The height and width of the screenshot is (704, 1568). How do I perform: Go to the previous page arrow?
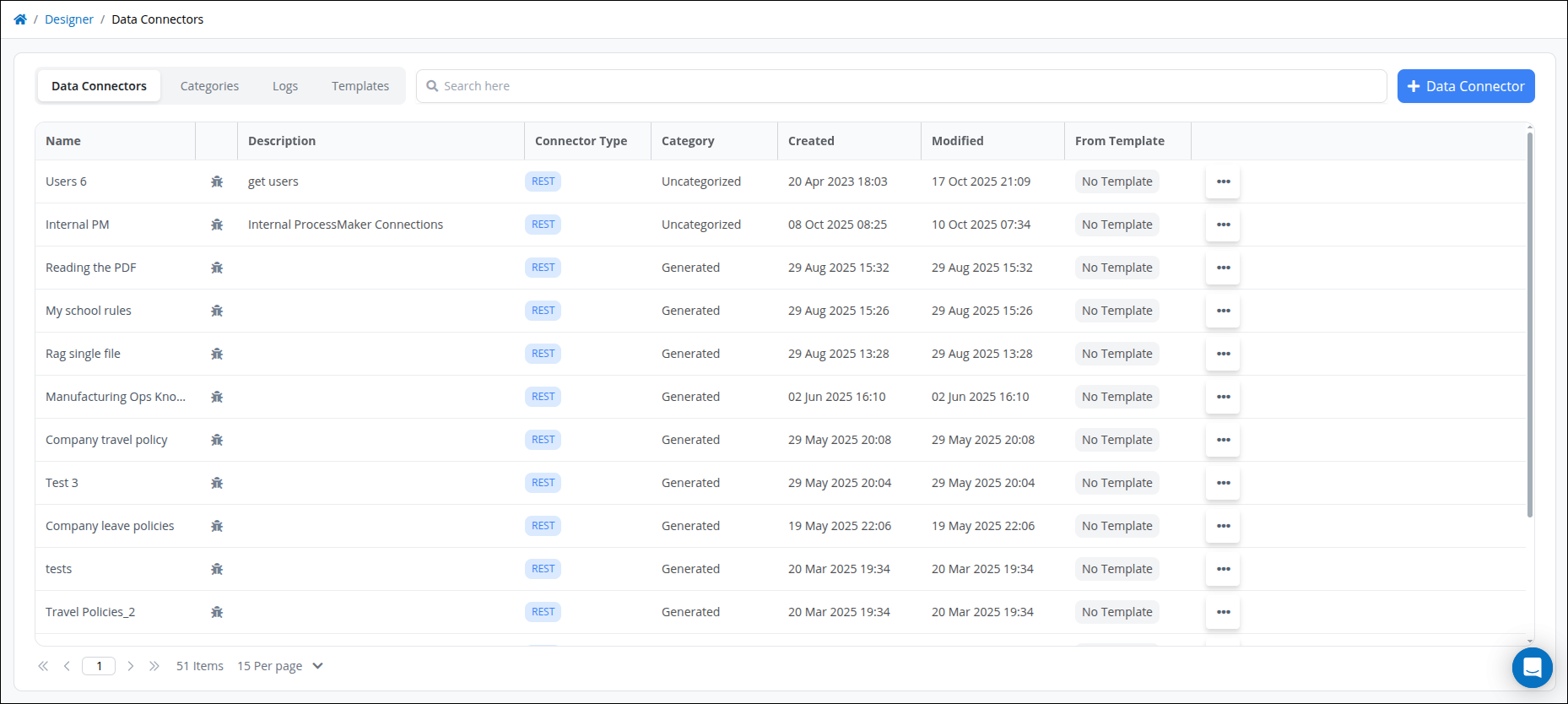click(67, 666)
